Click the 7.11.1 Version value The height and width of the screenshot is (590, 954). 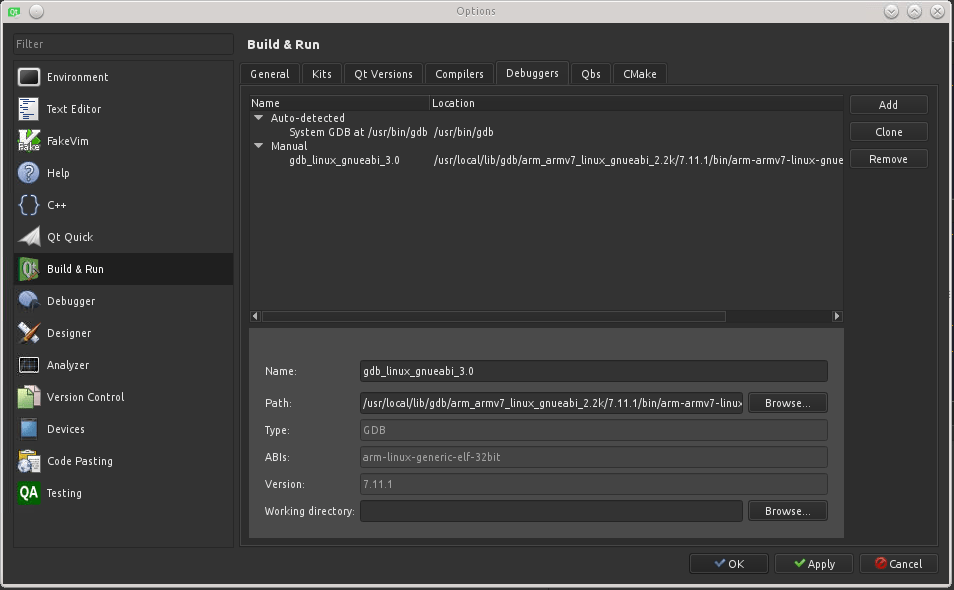point(593,484)
